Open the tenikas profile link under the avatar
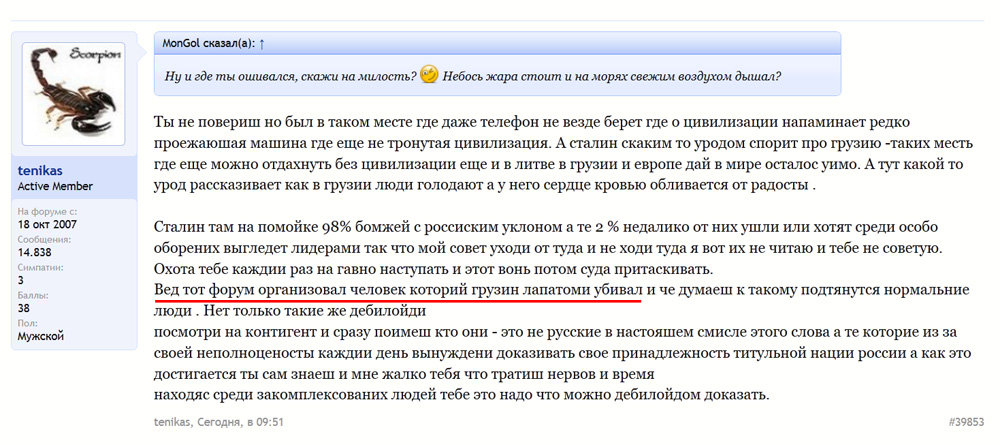Screen dimensions: 1000x445 40,171
